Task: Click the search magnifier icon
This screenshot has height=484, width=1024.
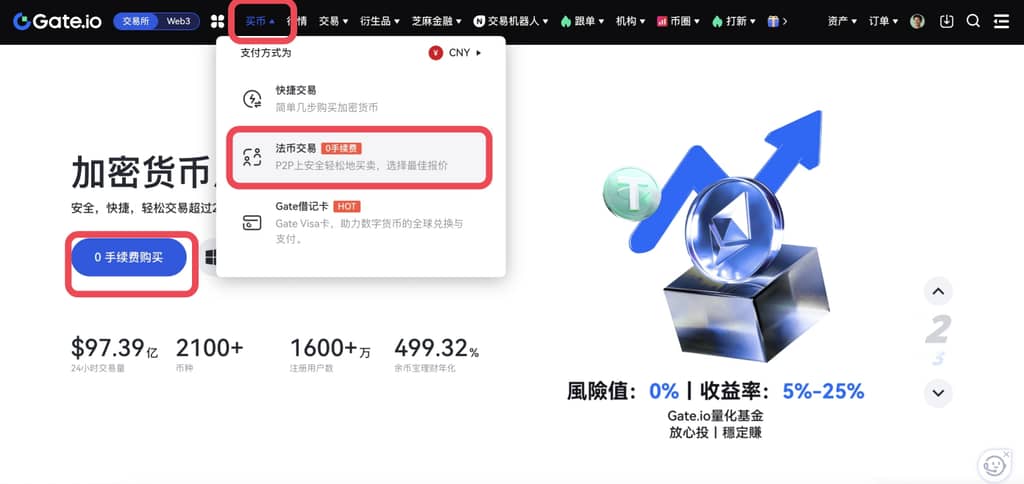Action: point(973,22)
